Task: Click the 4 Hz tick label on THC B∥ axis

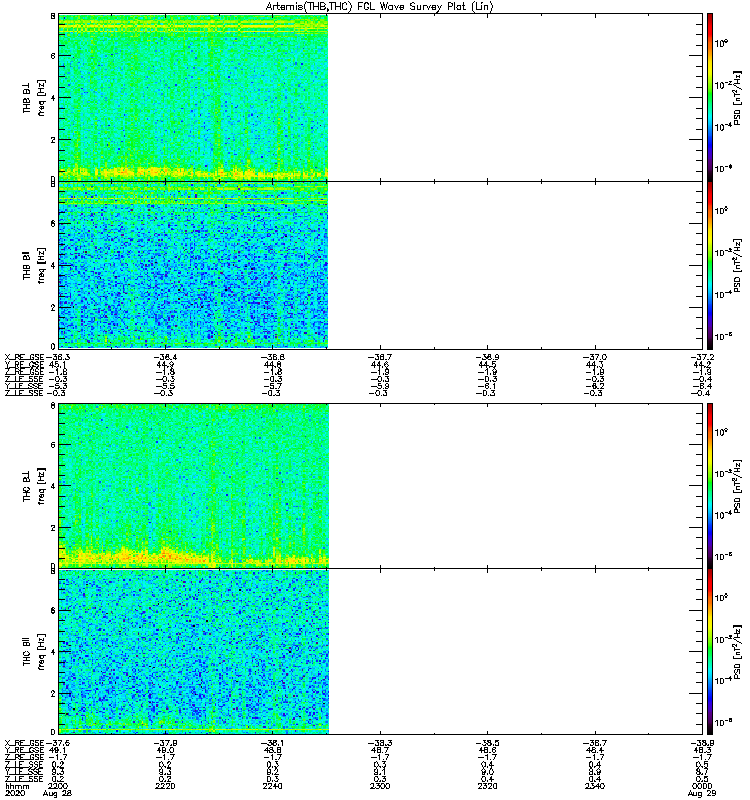Action: (53, 652)
